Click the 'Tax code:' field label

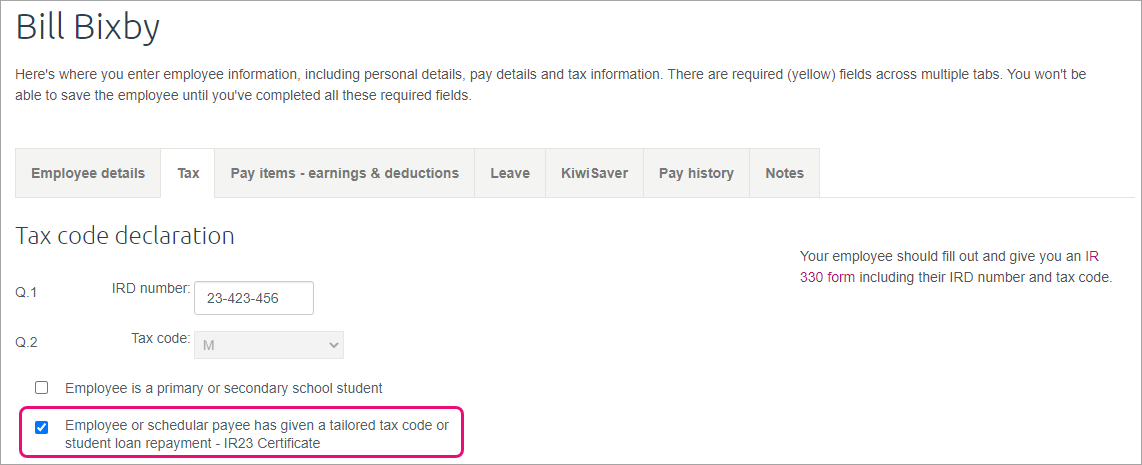(161, 338)
